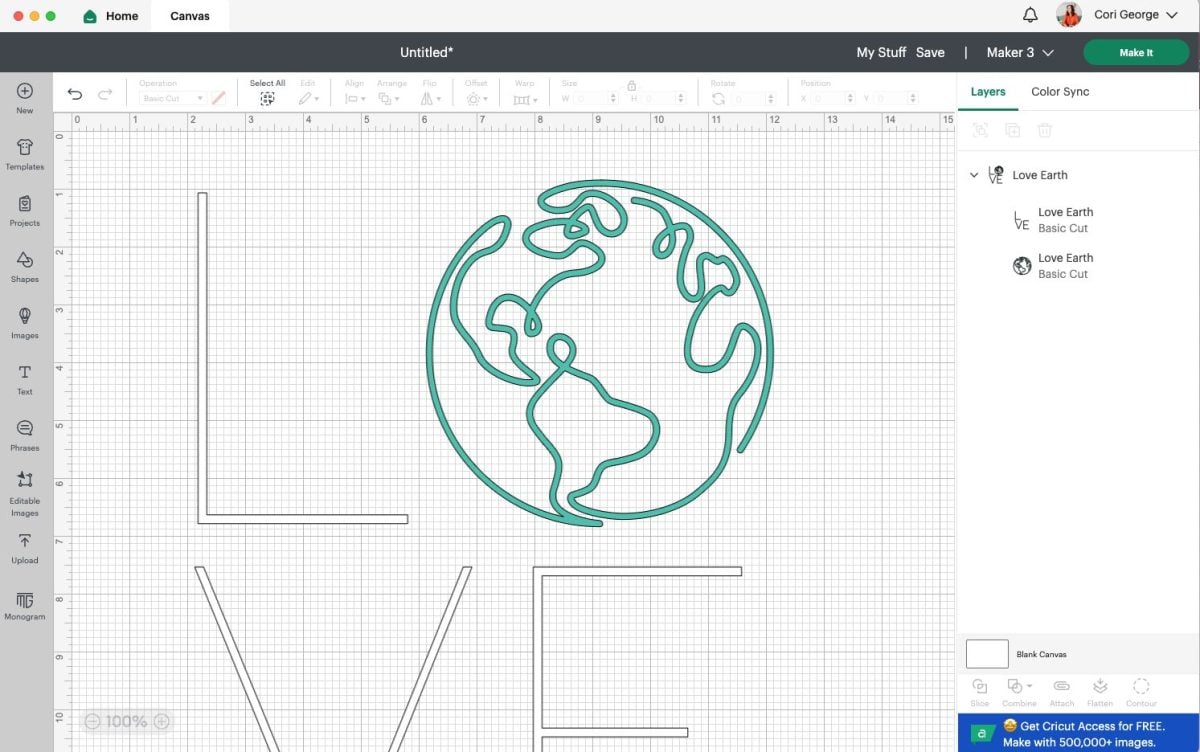Image resolution: width=1200 pixels, height=752 pixels.
Task: Click the Delete trash icon in Layers
Action: pyautogui.click(x=1044, y=130)
